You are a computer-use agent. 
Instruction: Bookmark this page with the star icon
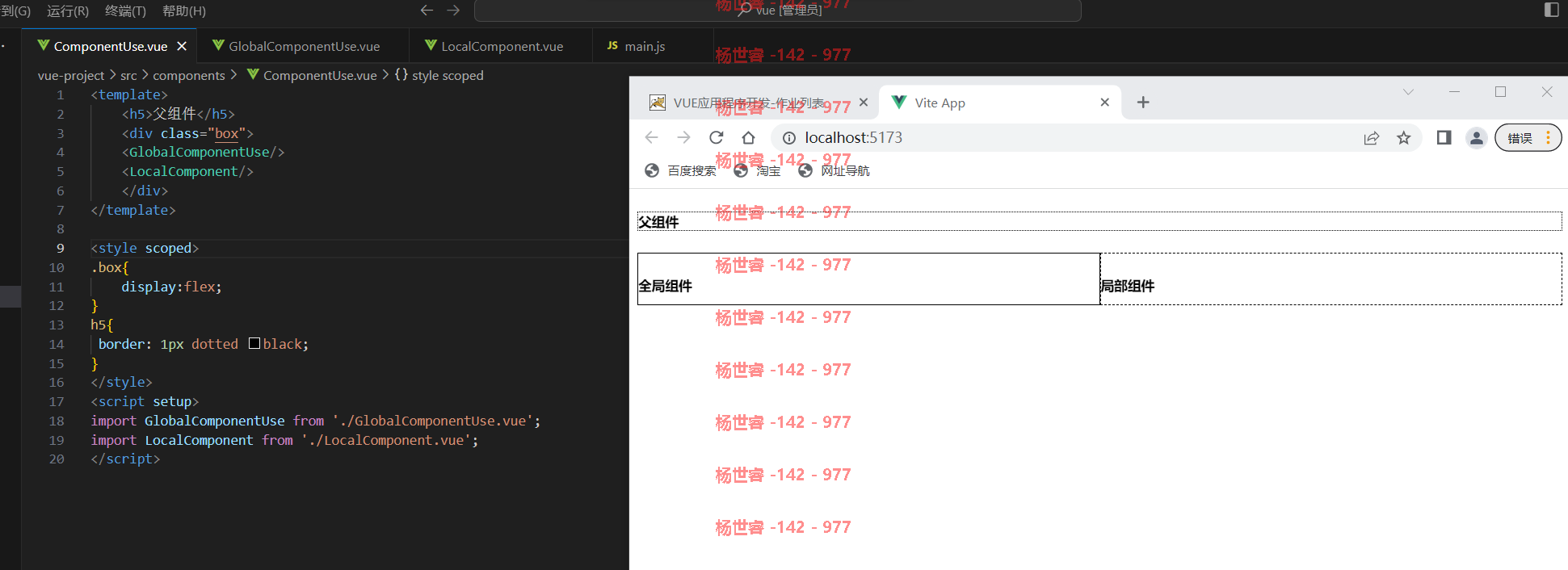1404,138
